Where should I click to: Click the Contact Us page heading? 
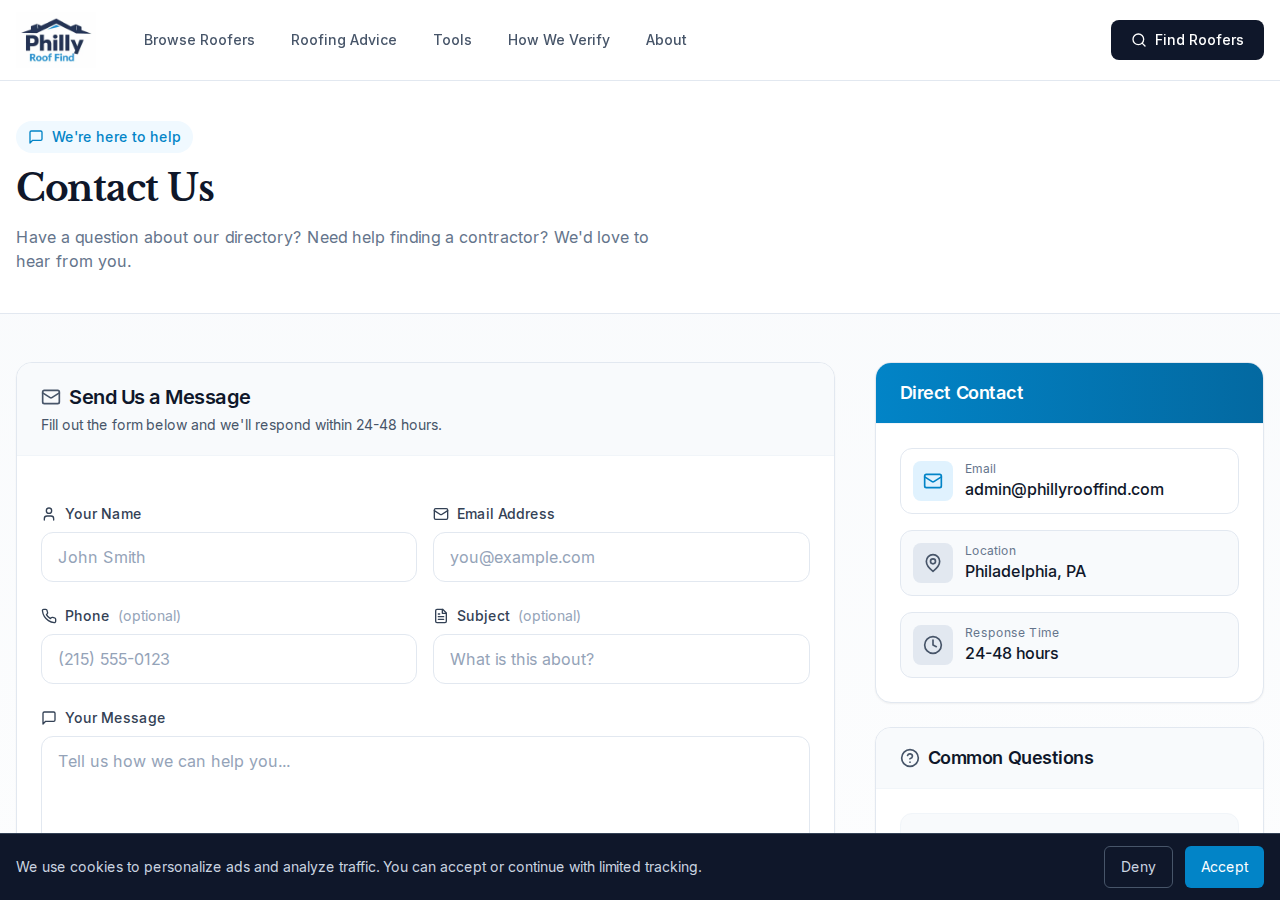click(x=115, y=188)
